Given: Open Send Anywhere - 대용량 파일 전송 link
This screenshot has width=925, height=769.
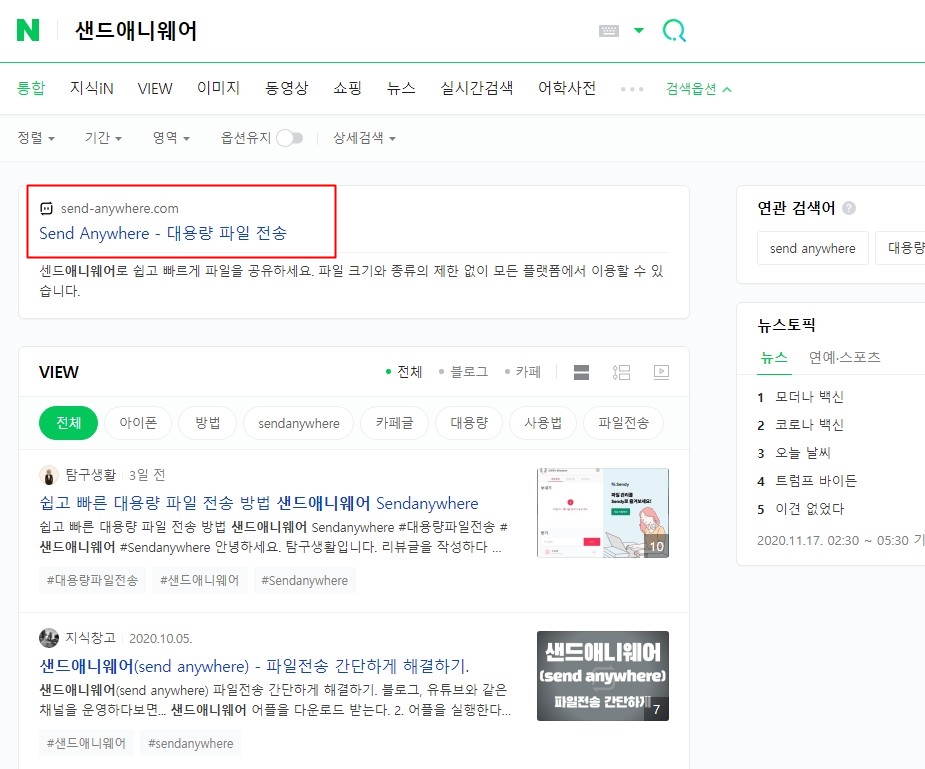Looking at the screenshot, I should (163, 234).
